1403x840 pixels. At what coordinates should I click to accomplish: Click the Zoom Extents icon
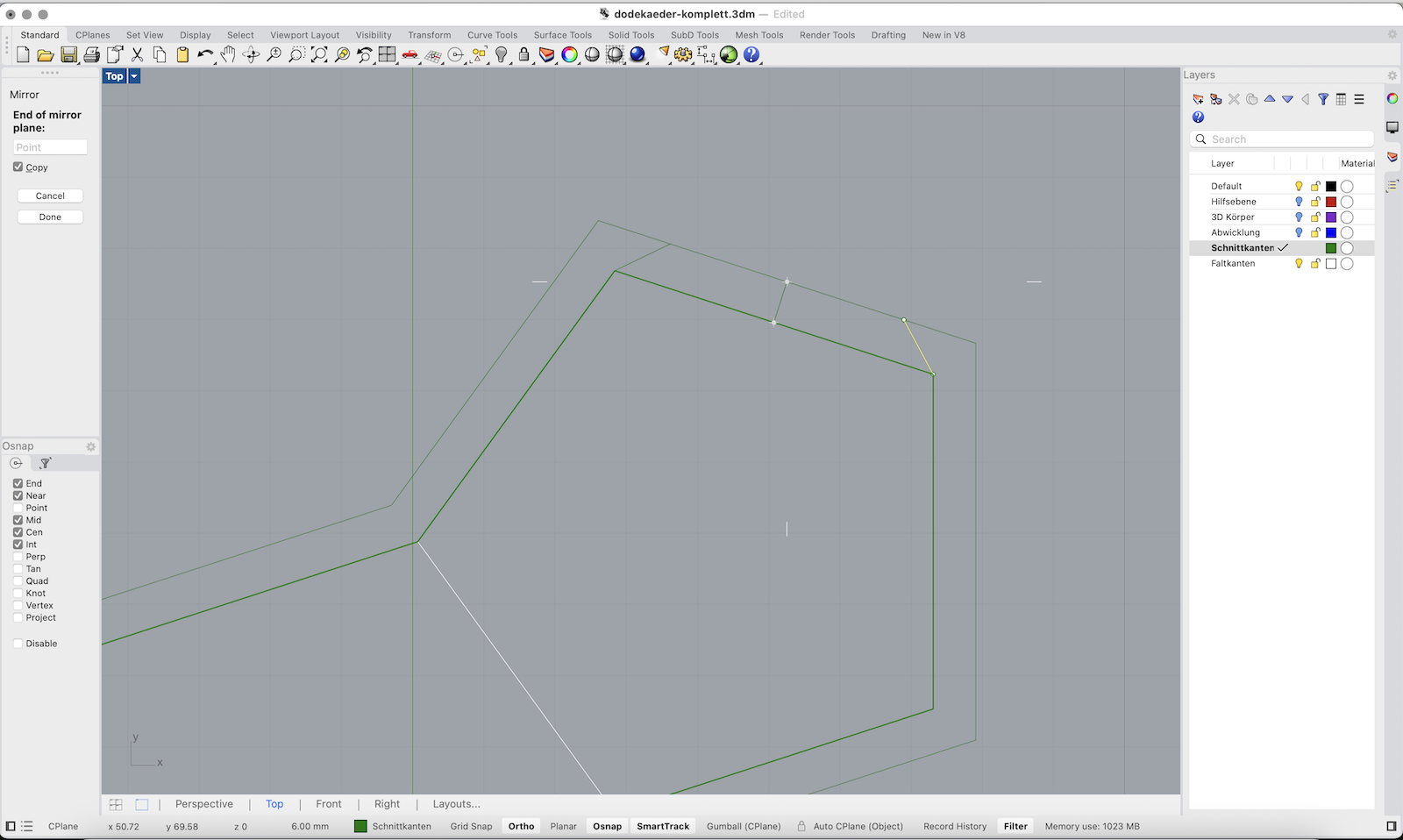319,54
